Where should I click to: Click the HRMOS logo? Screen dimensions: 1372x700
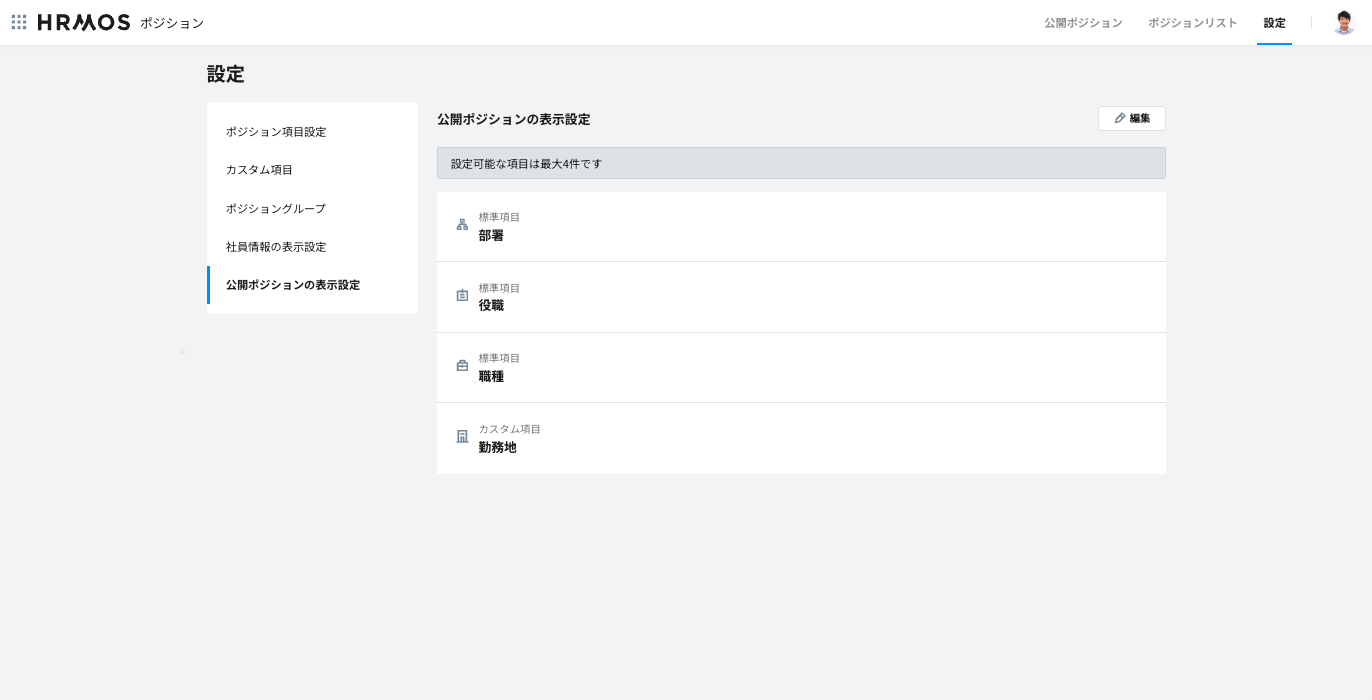tap(84, 22)
